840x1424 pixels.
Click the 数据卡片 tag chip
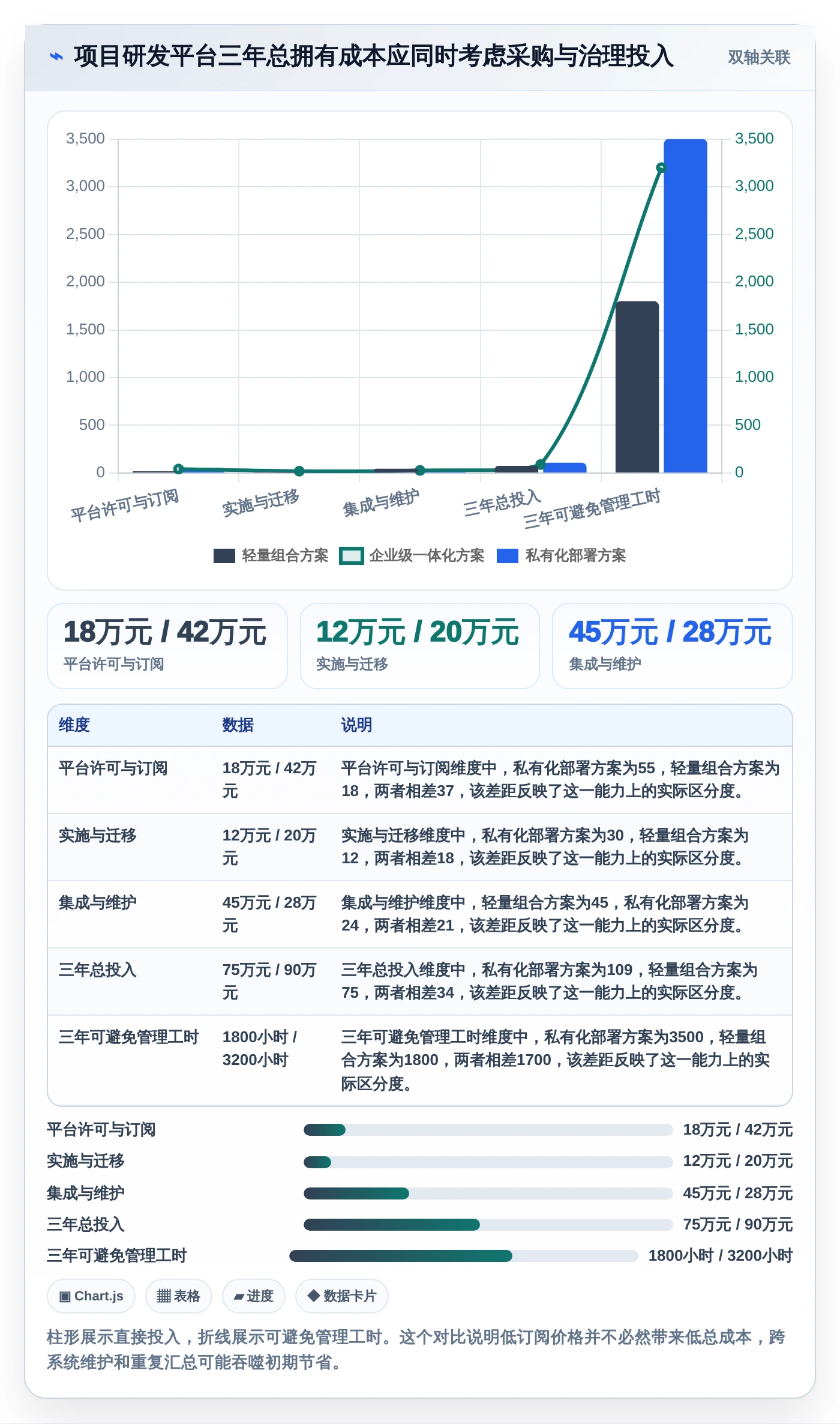pos(342,1296)
